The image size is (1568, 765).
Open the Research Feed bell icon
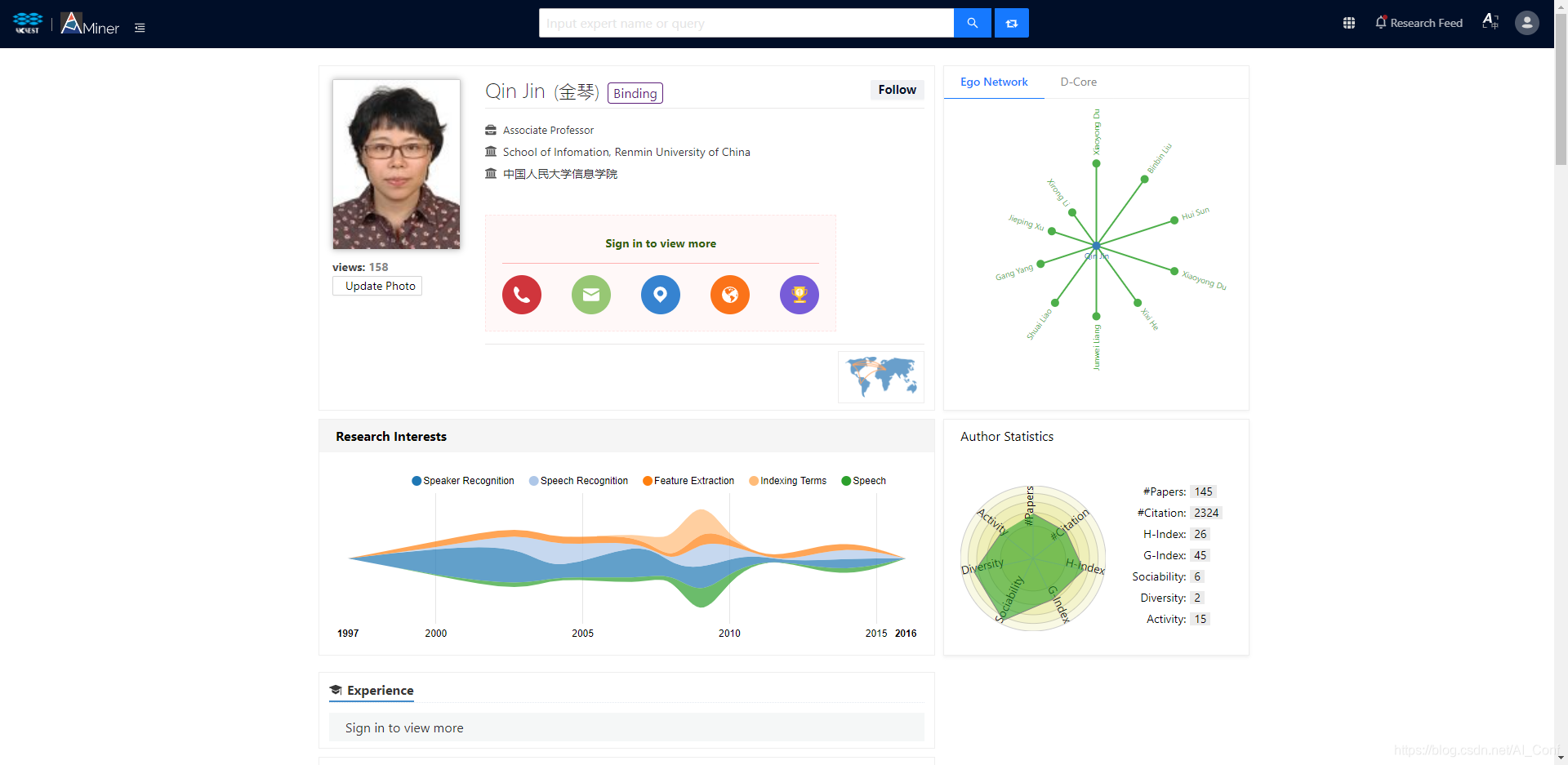coord(1381,23)
